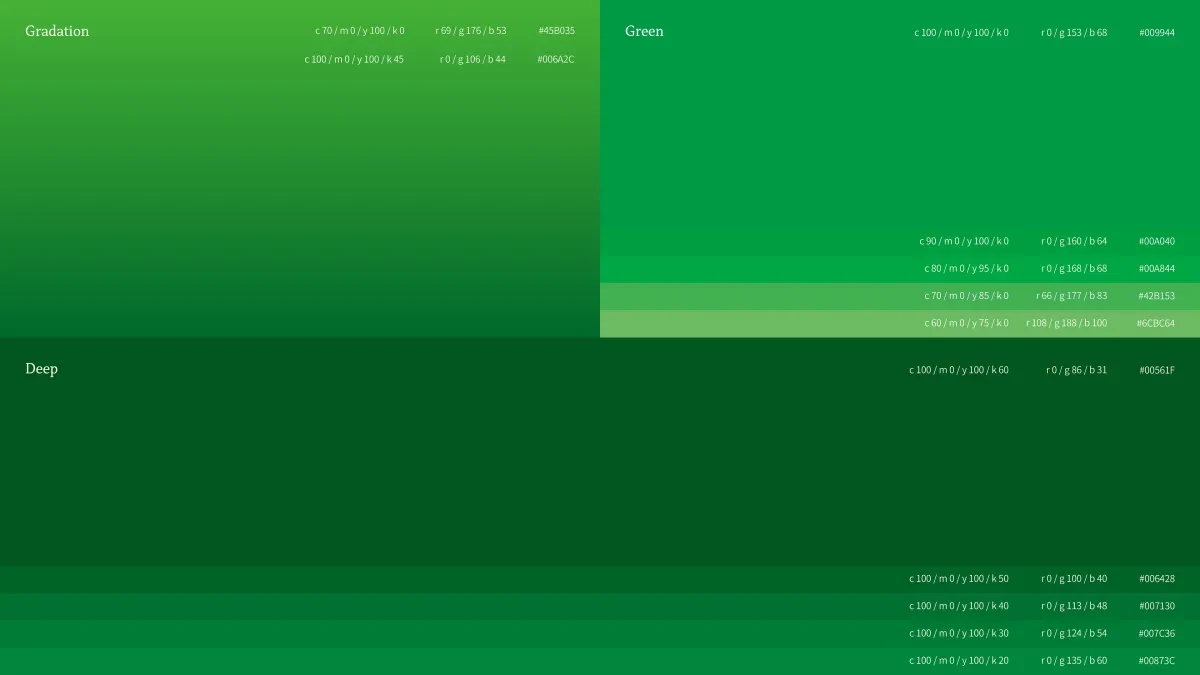Pick the CMYK text "c 80 / m 0 / y 95 / k 0"
Viewport: 1200px width, 675px height.
[967, 268]
